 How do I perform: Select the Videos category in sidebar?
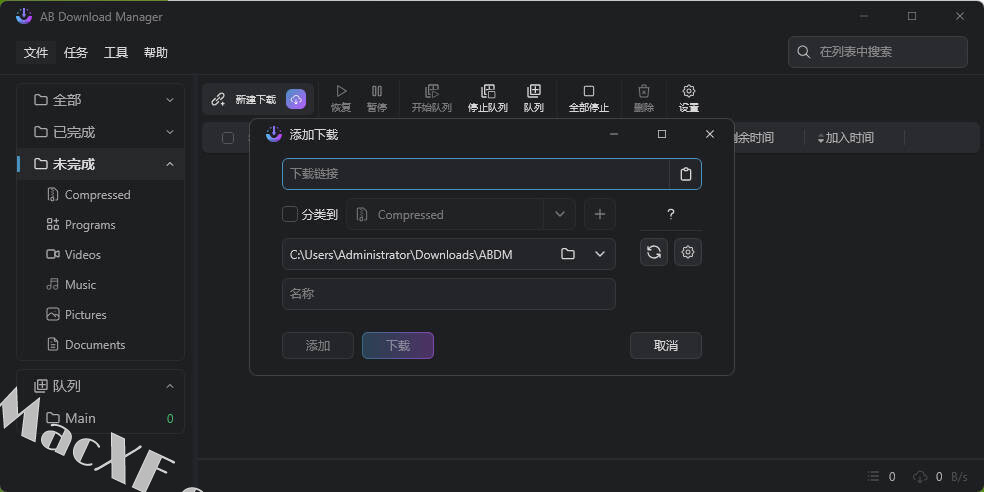point(100,255)
